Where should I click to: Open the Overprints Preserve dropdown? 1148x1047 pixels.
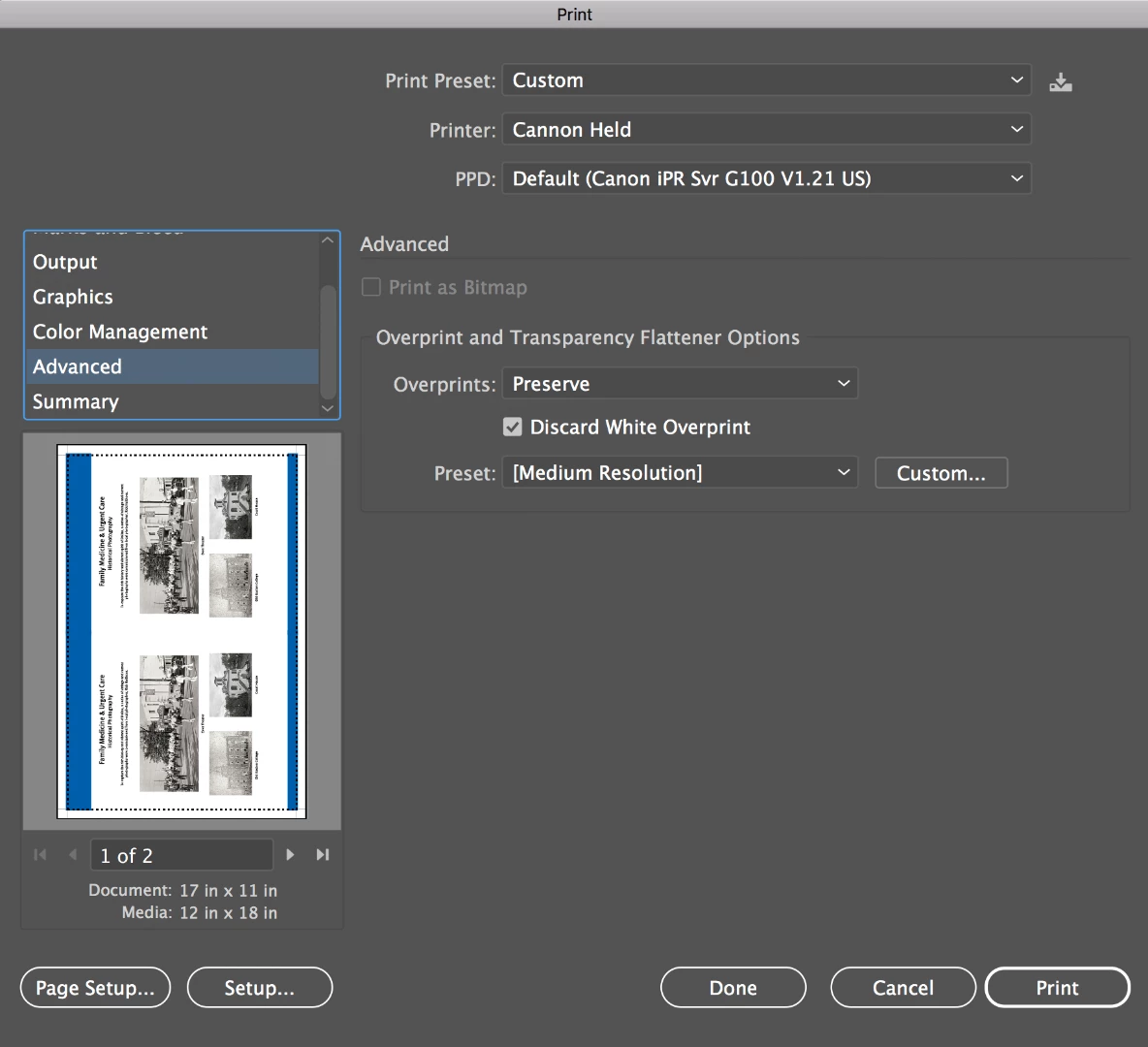[680, 384]
